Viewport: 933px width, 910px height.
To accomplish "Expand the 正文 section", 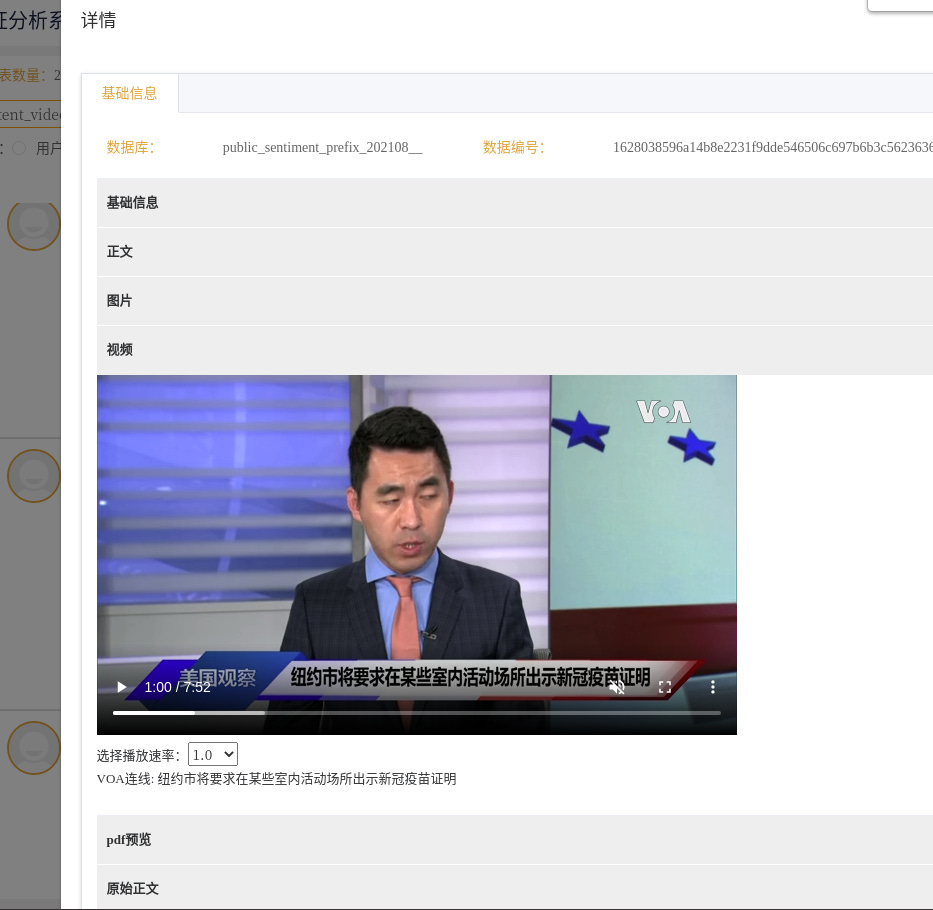I will click(x=515, y=252).
